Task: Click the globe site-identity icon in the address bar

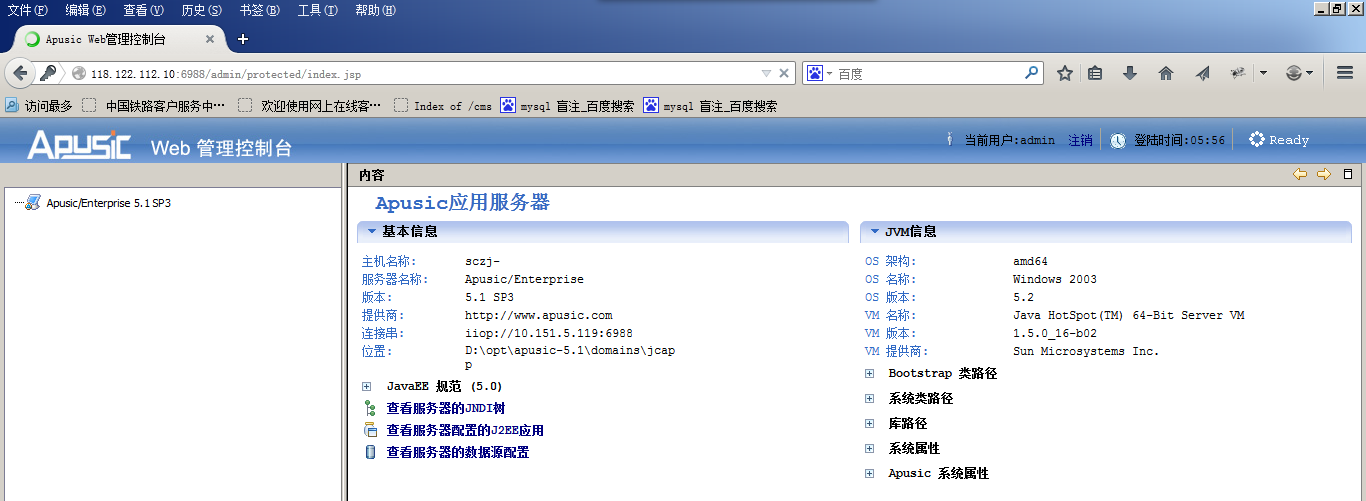Action: [79, 74]
